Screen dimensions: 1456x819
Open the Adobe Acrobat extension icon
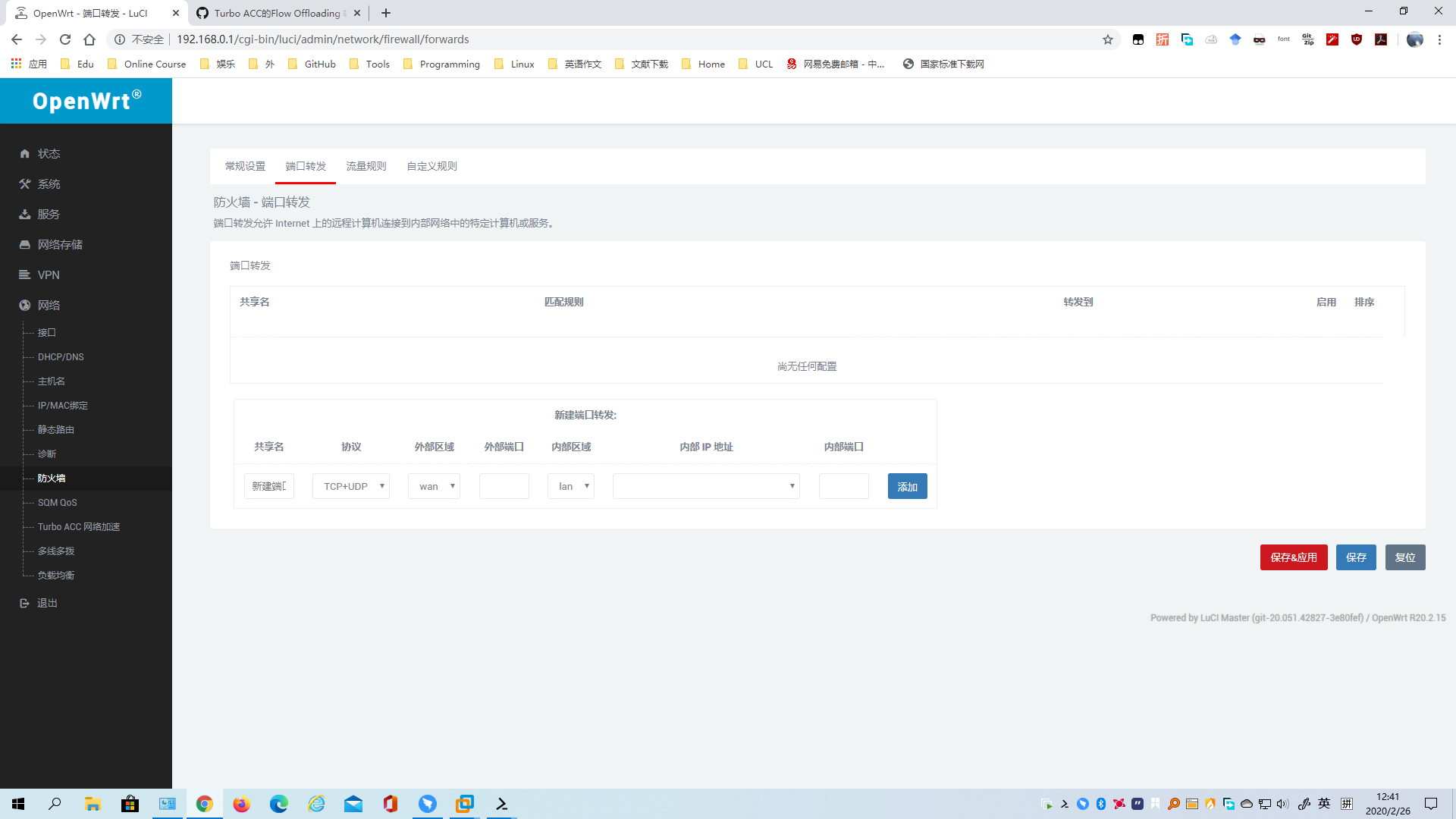(1381, 39)
